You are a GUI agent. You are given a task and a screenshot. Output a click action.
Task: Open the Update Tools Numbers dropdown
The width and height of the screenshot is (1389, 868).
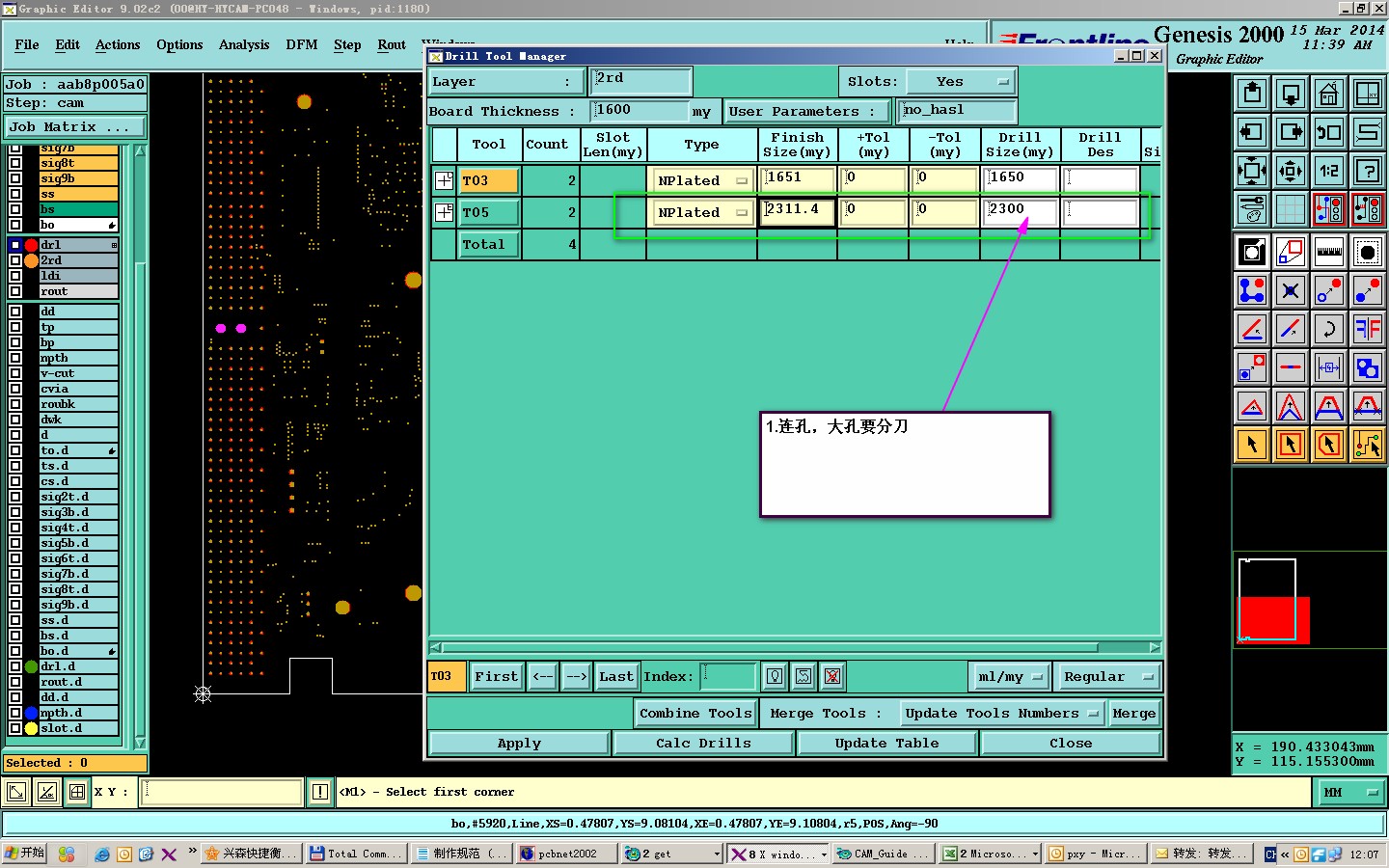(x=1002, y=714)
